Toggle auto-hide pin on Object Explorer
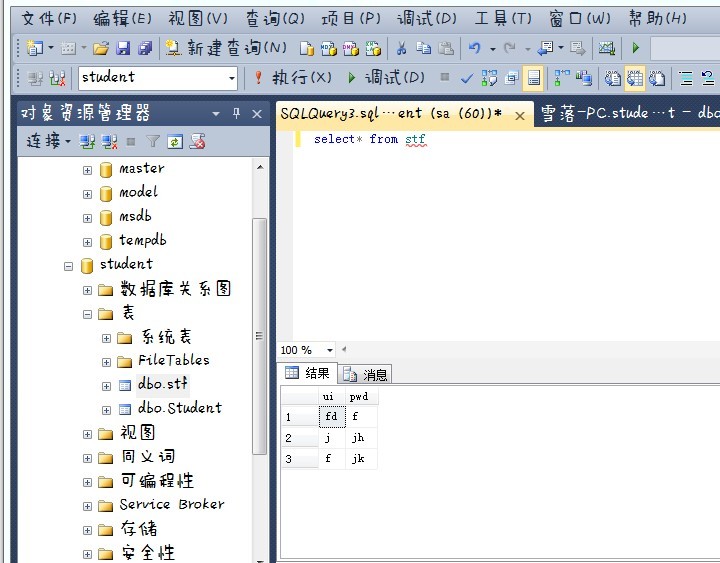Image resolution: width=720 pixels, height=563 pixels. tap(236, 113)
